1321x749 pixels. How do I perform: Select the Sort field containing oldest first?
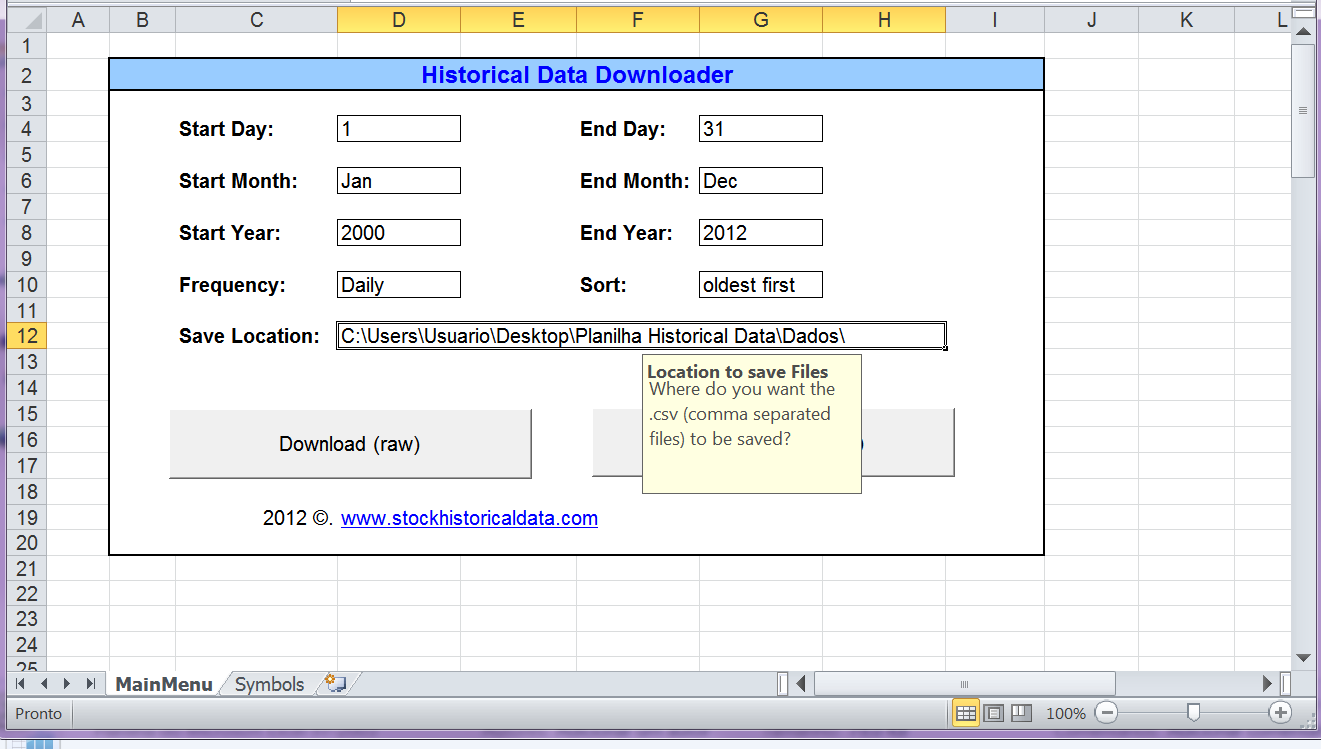(761, 284)
